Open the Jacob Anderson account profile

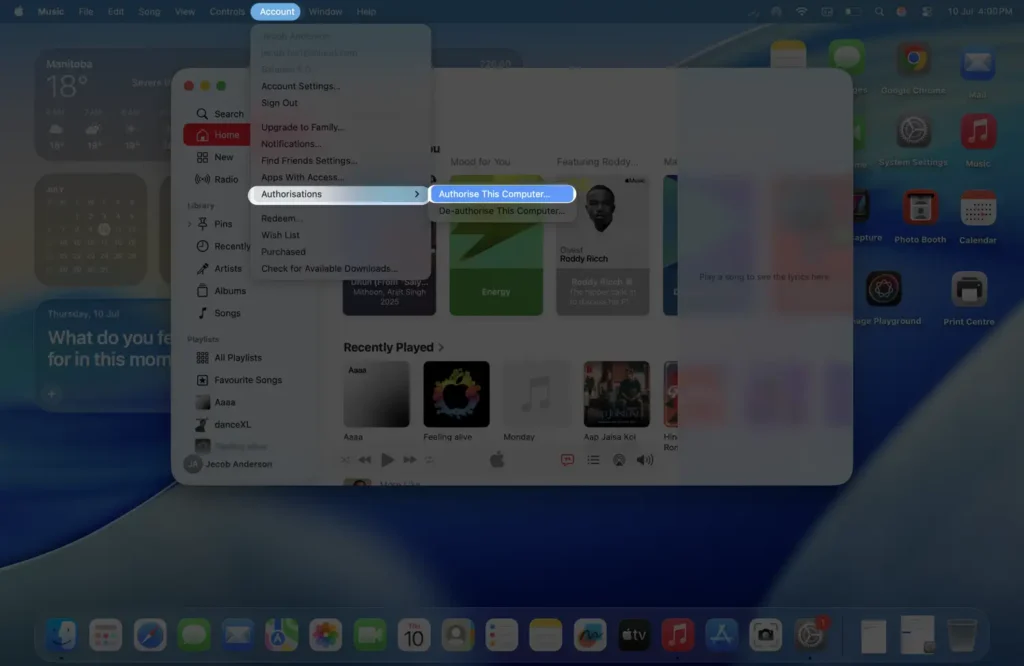(x=231, y=463)
